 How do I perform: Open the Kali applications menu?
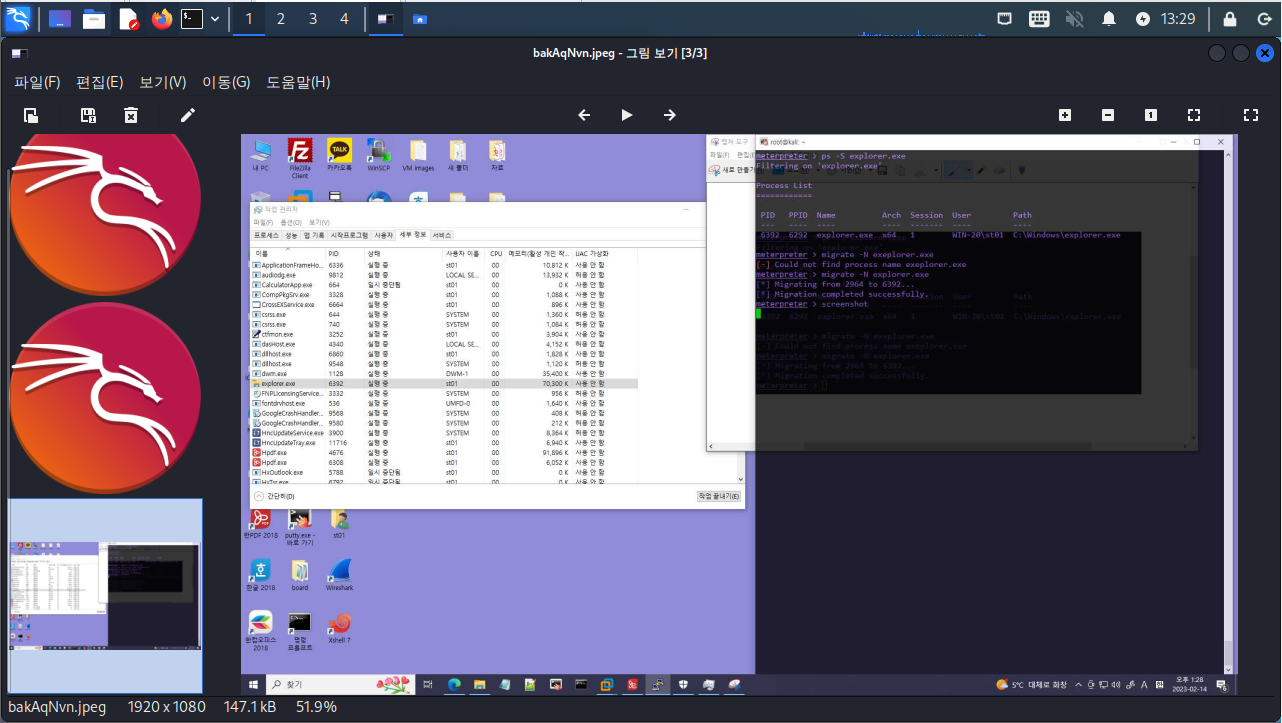click(19, 18)
